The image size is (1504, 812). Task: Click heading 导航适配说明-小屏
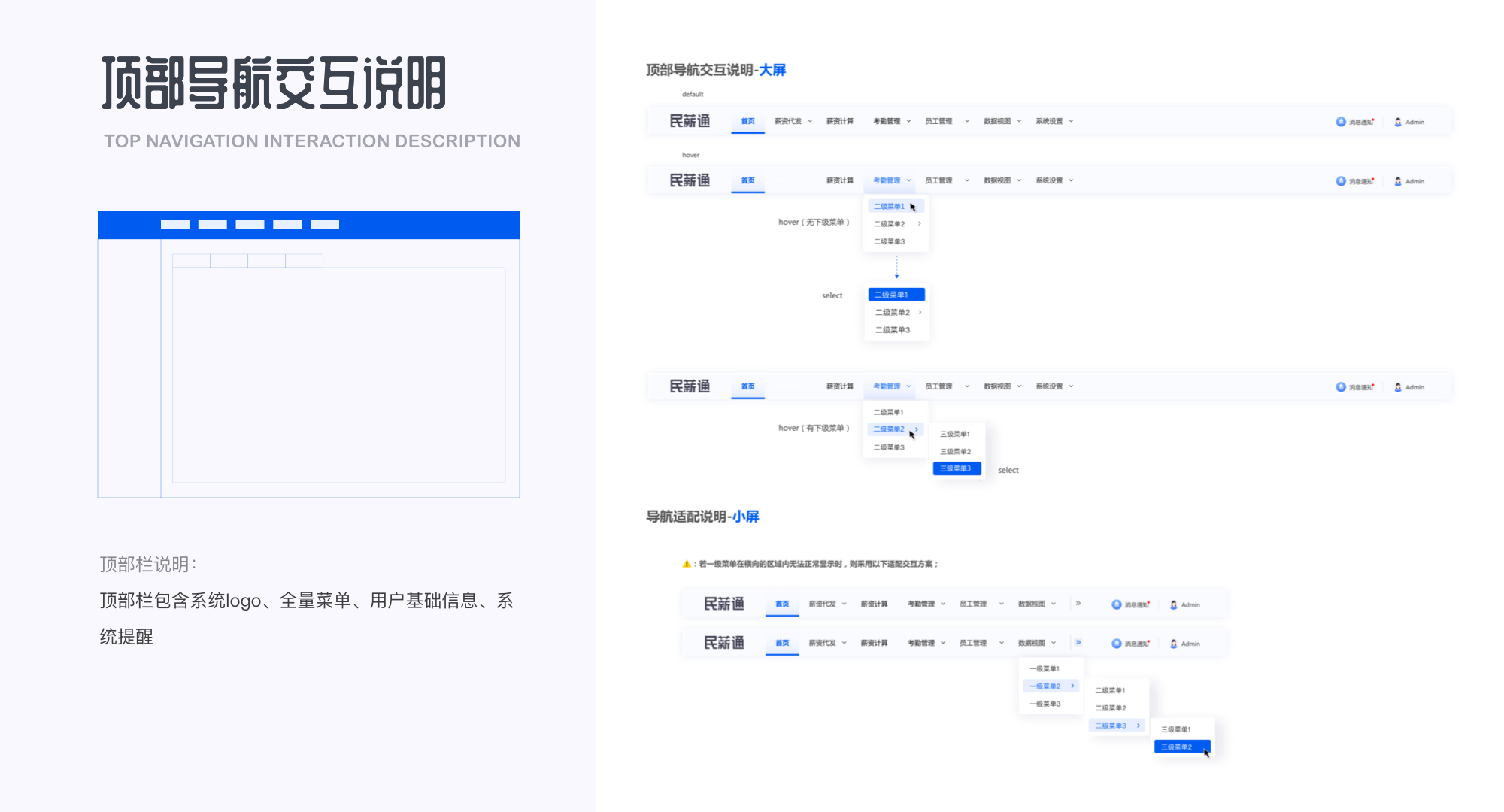tap(702, 517)
